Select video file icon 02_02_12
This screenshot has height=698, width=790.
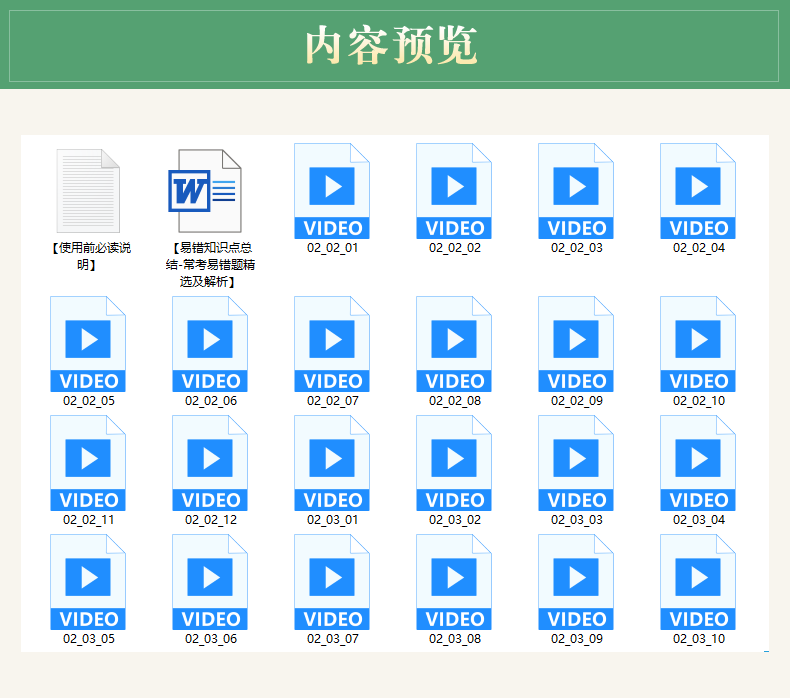coord(210,463)
